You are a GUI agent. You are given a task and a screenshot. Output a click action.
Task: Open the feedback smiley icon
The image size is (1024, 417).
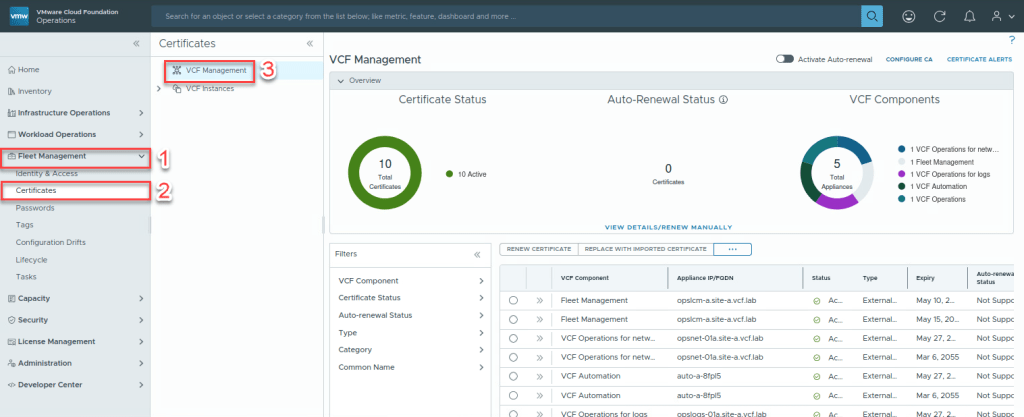(x=908, y=17)
